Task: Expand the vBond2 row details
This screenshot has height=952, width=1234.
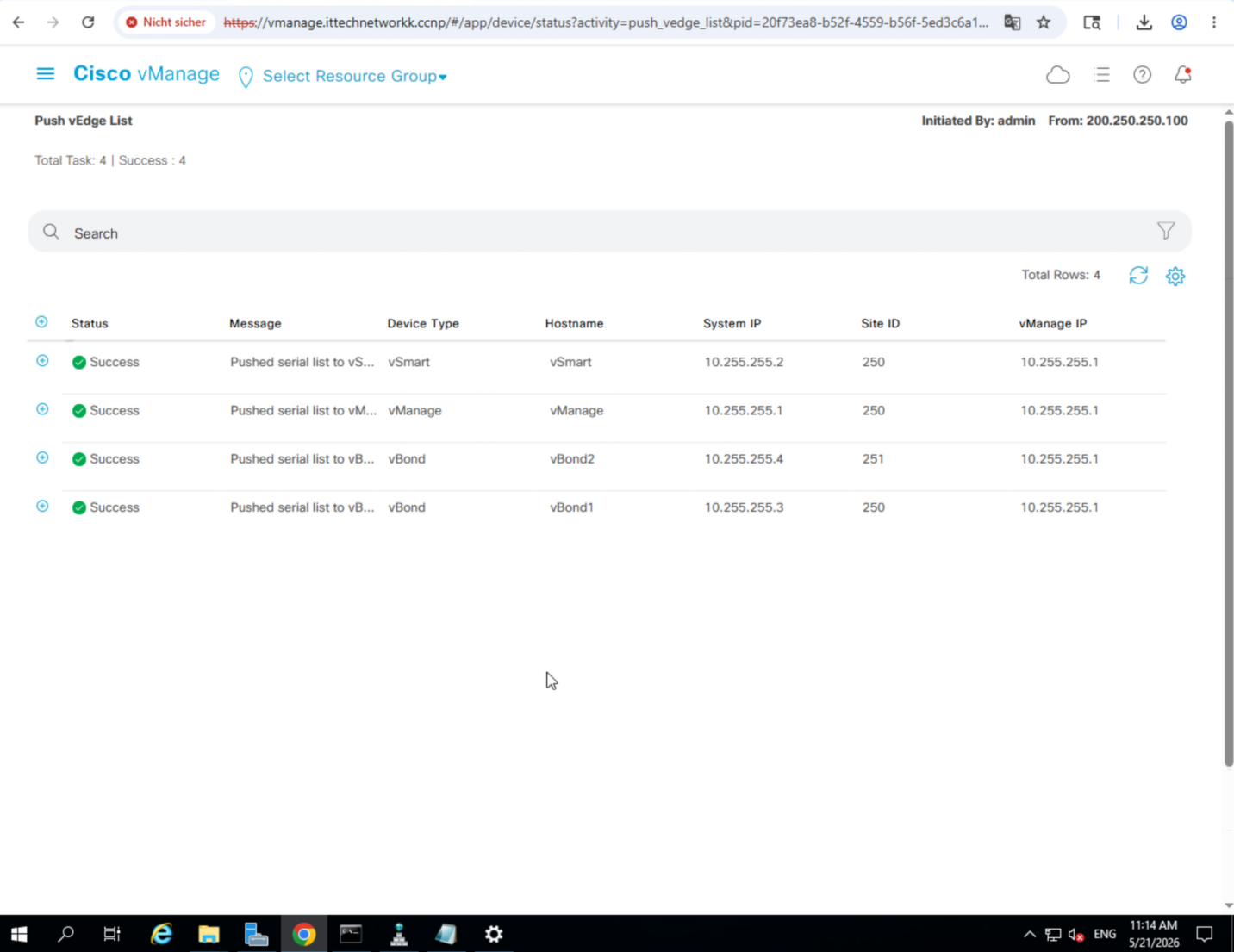Action: [42, 457]
